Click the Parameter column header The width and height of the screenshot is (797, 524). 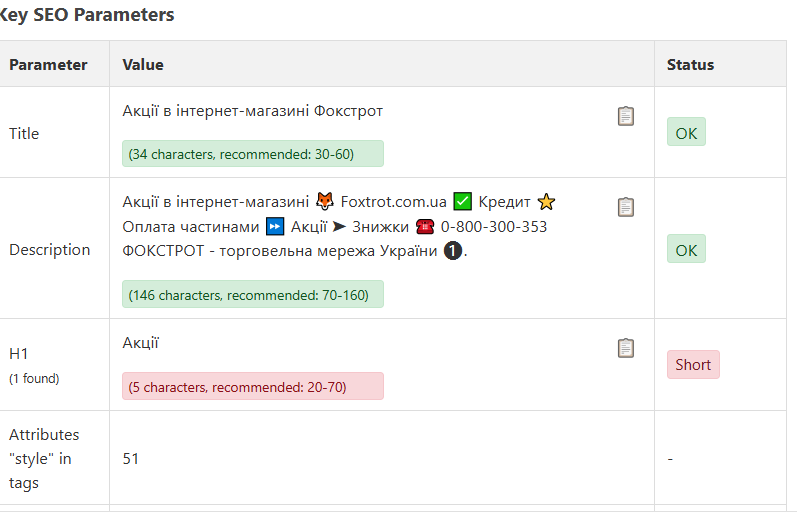coord(48,65)
